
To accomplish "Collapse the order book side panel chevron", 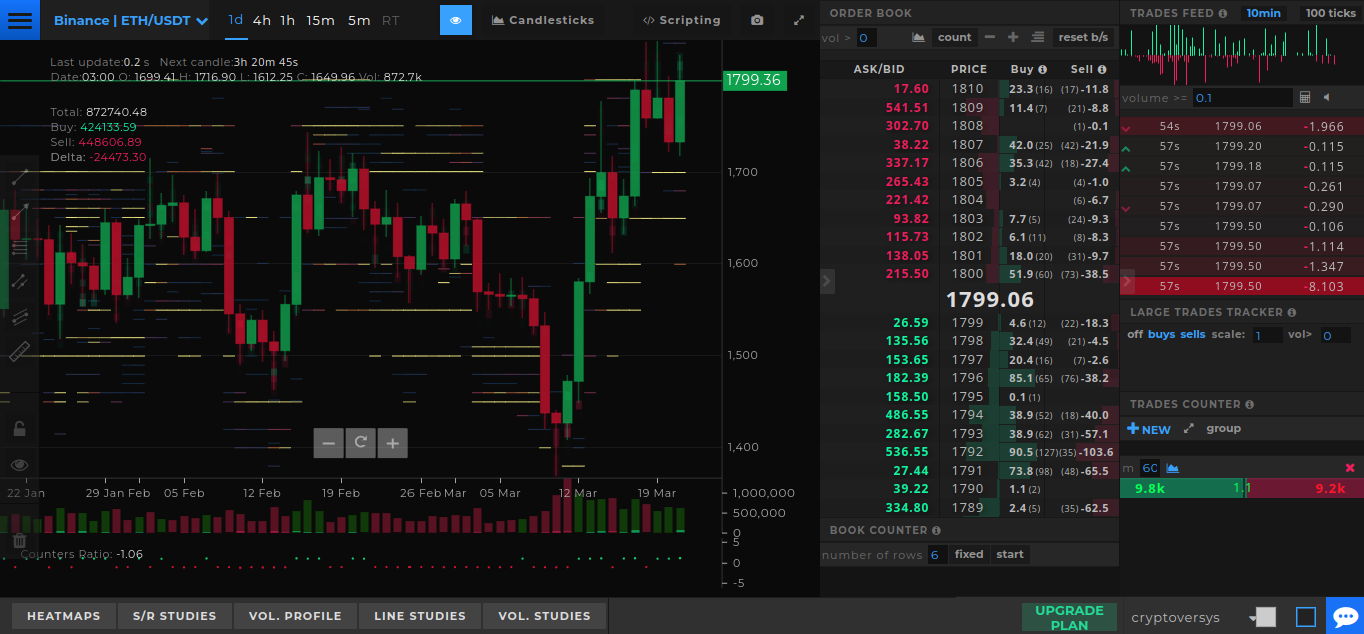I will pos(827,281).
